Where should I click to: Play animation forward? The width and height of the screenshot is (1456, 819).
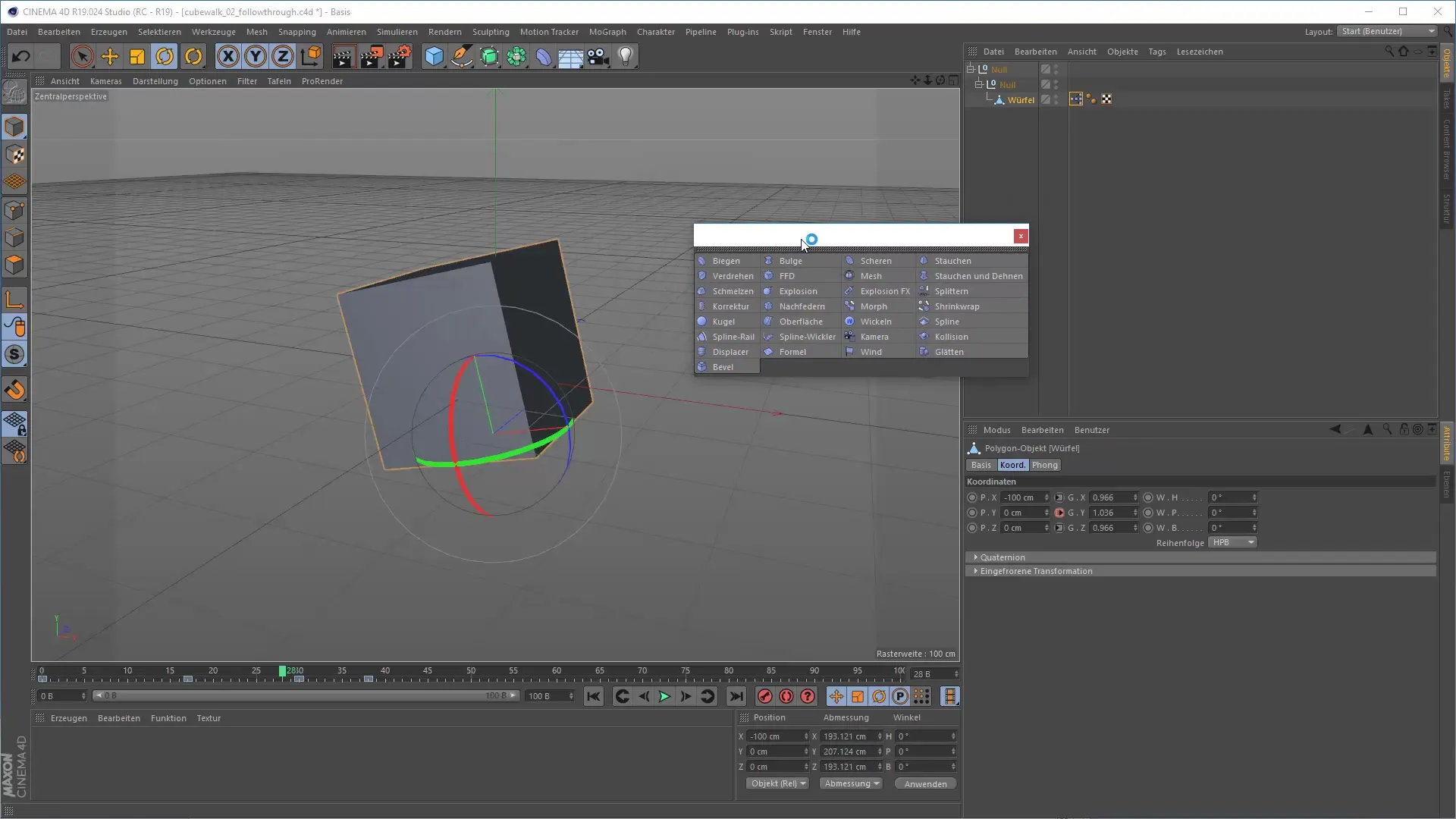point(664,696)
